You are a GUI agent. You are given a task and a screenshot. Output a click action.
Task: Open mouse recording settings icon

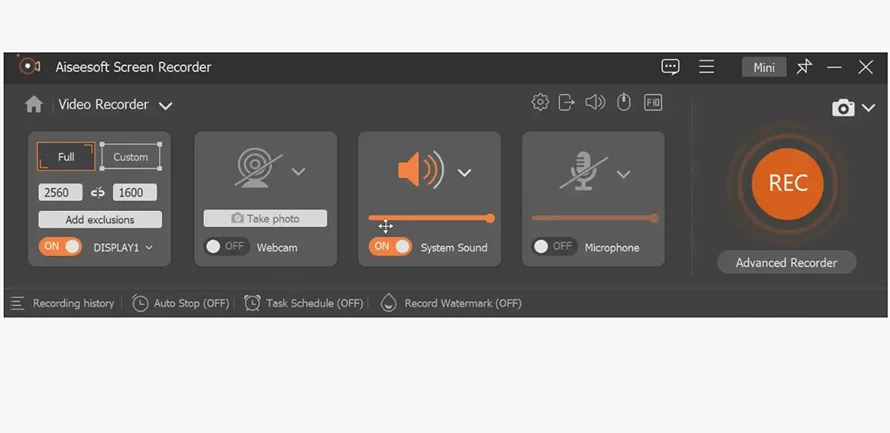[624, 102]
